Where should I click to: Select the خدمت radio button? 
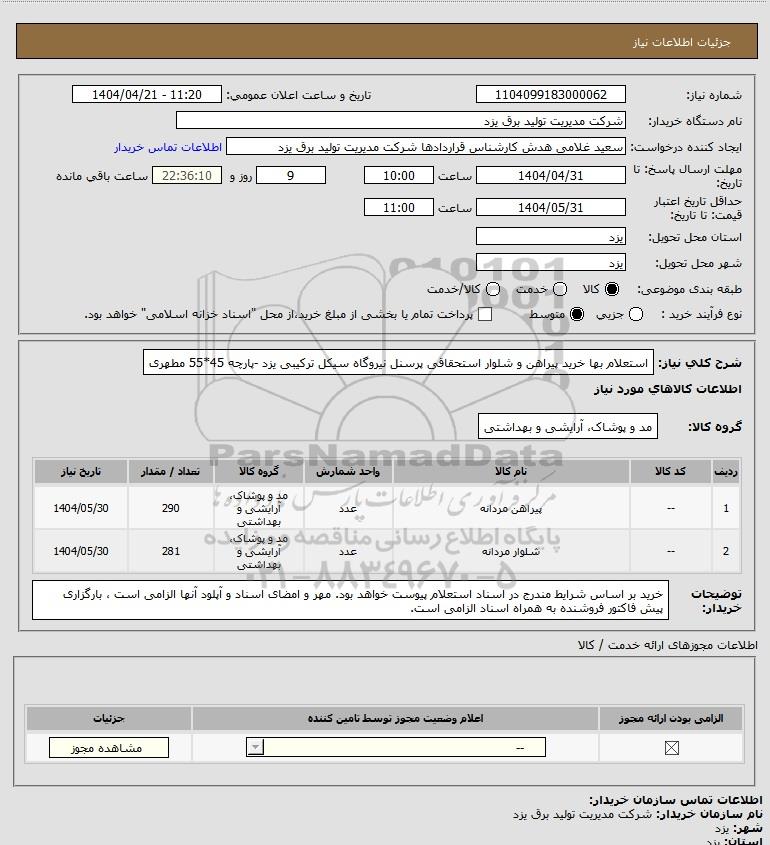coord(560,289)
